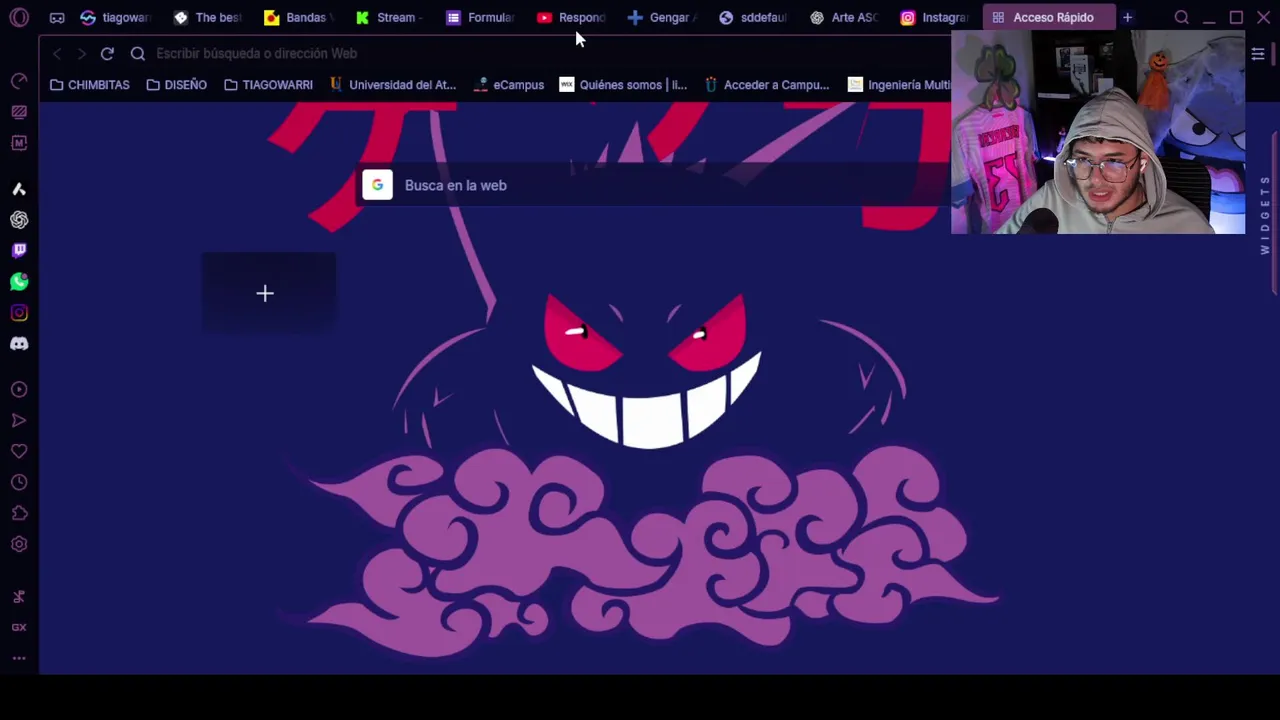Open browsing history clock icon

[x=19, y=483]
